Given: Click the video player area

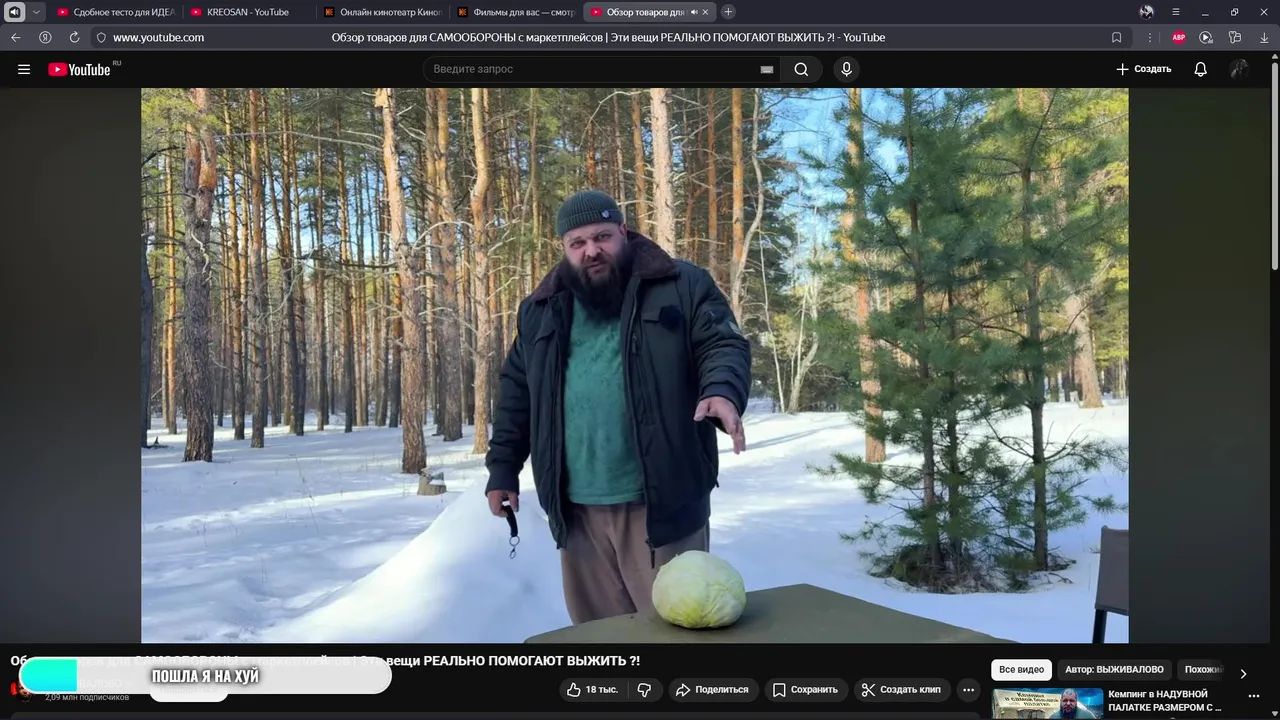Looking at the screenshot, I should (x=634, y=365).
